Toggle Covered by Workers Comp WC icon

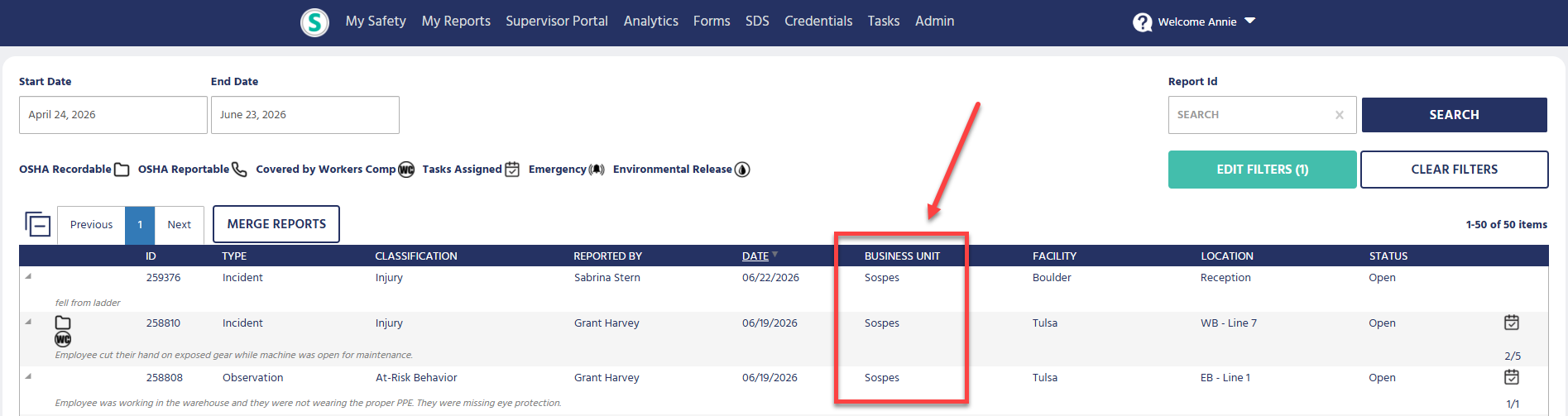pos(406,170)
